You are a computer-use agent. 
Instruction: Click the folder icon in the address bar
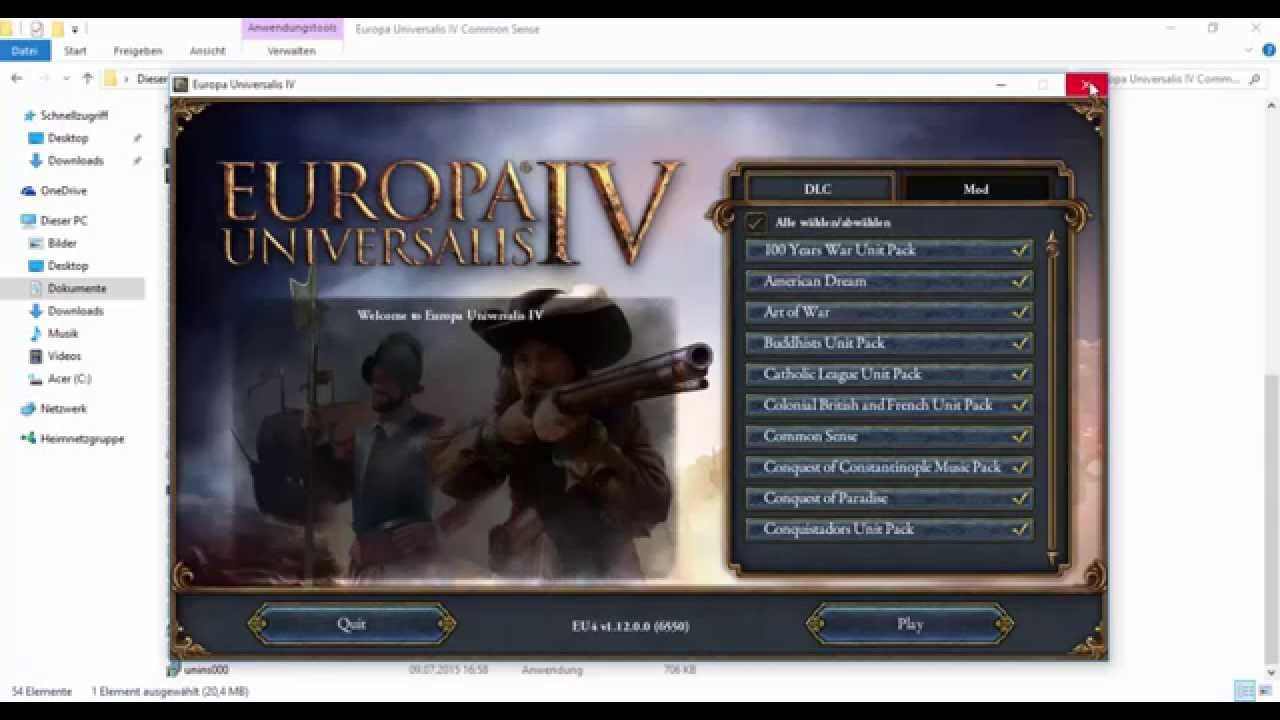pos(111,79)
